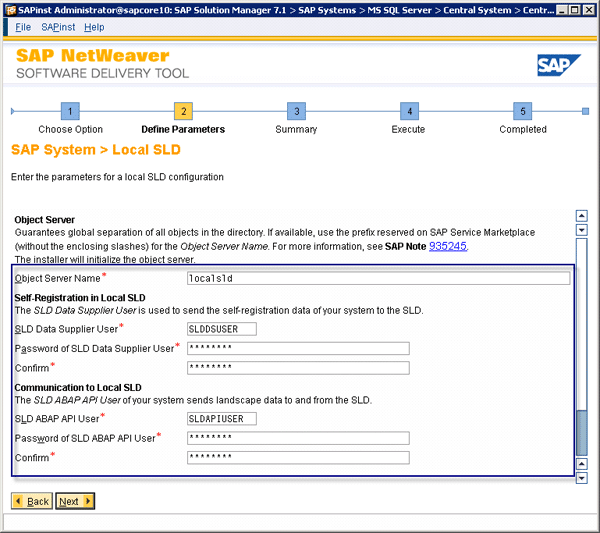Click the scroll down arrow button
600x533 pixels.
(582, 479)
